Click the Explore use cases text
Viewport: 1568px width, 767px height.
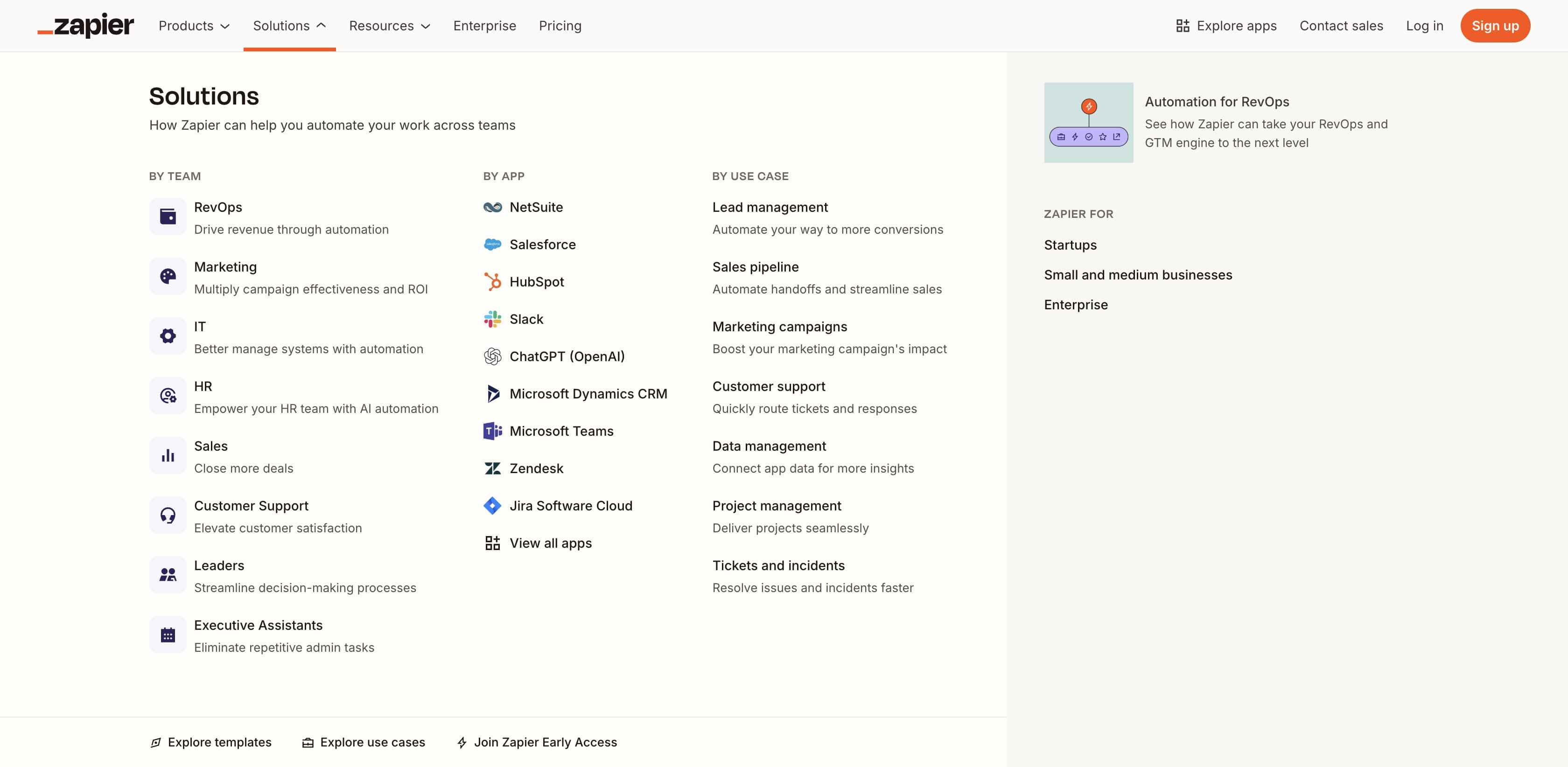[x=372, y=742]
